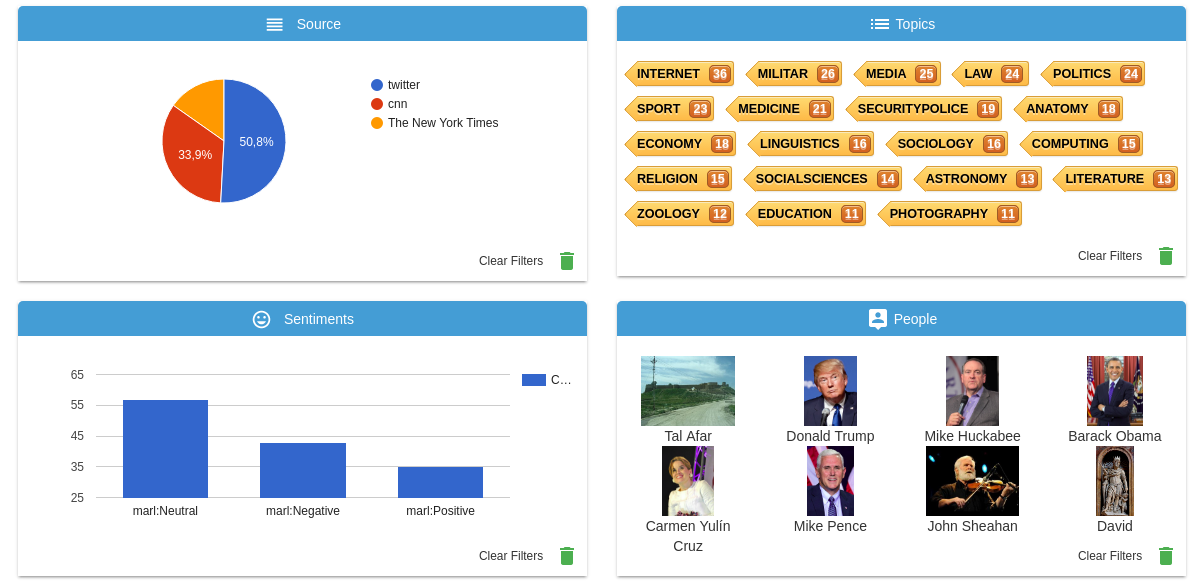
Task: Click the trash icon in Source panel
Action: [x=566, y=261]
